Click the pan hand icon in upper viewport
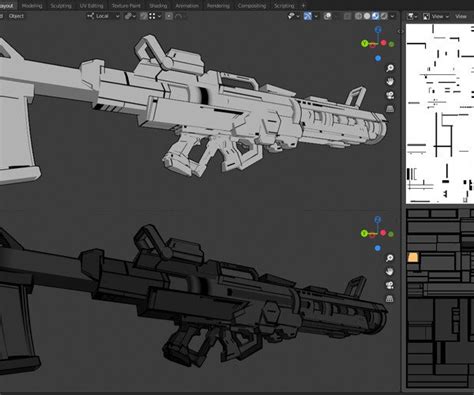The image size is (474, 395). pyautogui.click(x=390, y=82)
